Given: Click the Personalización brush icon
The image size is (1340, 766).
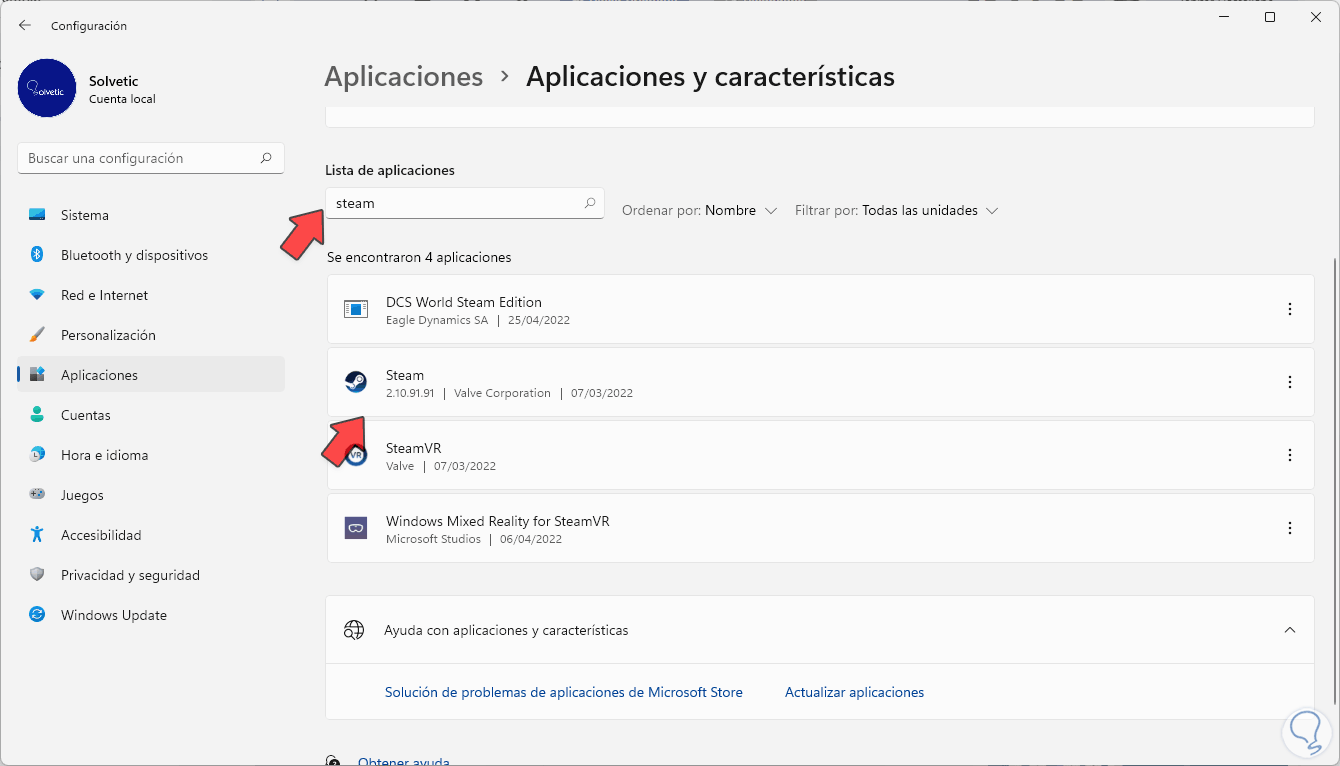Looking at the screenshot, I should pos(37,335).
